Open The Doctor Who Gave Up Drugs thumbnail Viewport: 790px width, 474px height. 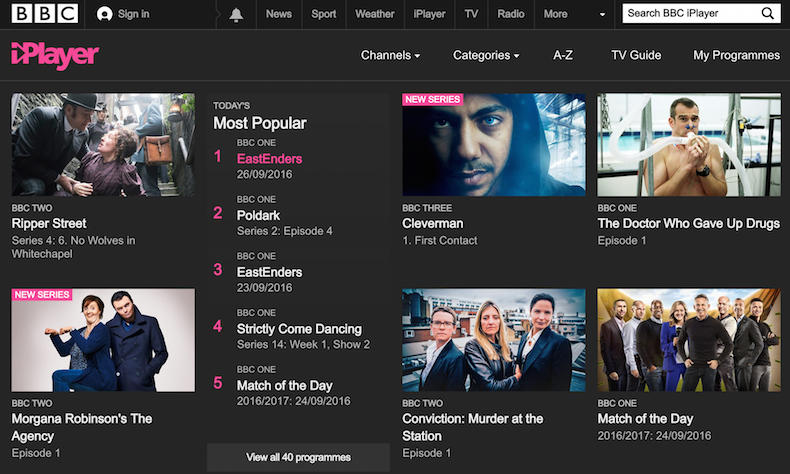(x=689, y=145)
